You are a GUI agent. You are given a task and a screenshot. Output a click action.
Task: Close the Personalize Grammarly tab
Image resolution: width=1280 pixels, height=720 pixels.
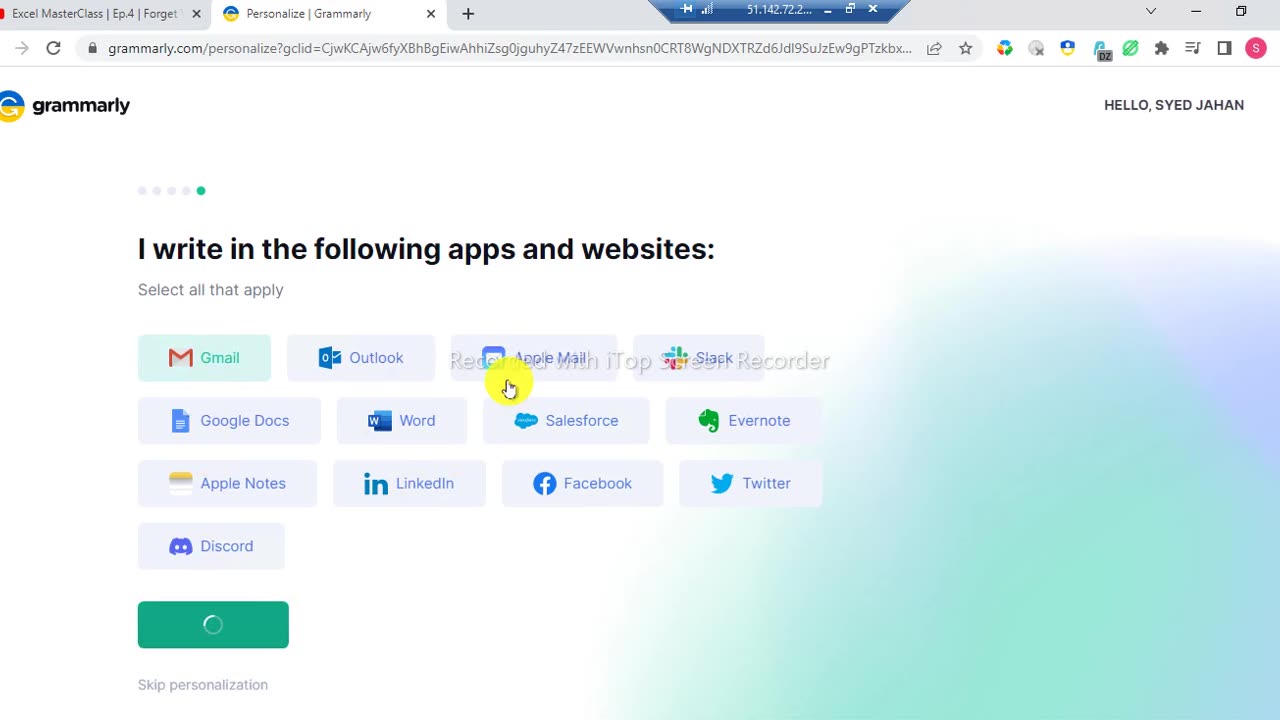tap(431, 14)
